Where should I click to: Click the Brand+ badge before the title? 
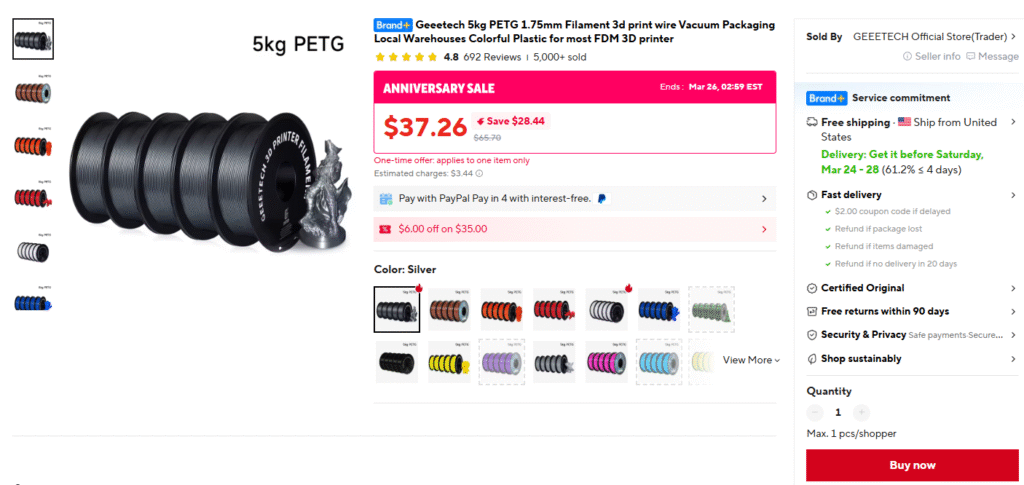[393, 24]
